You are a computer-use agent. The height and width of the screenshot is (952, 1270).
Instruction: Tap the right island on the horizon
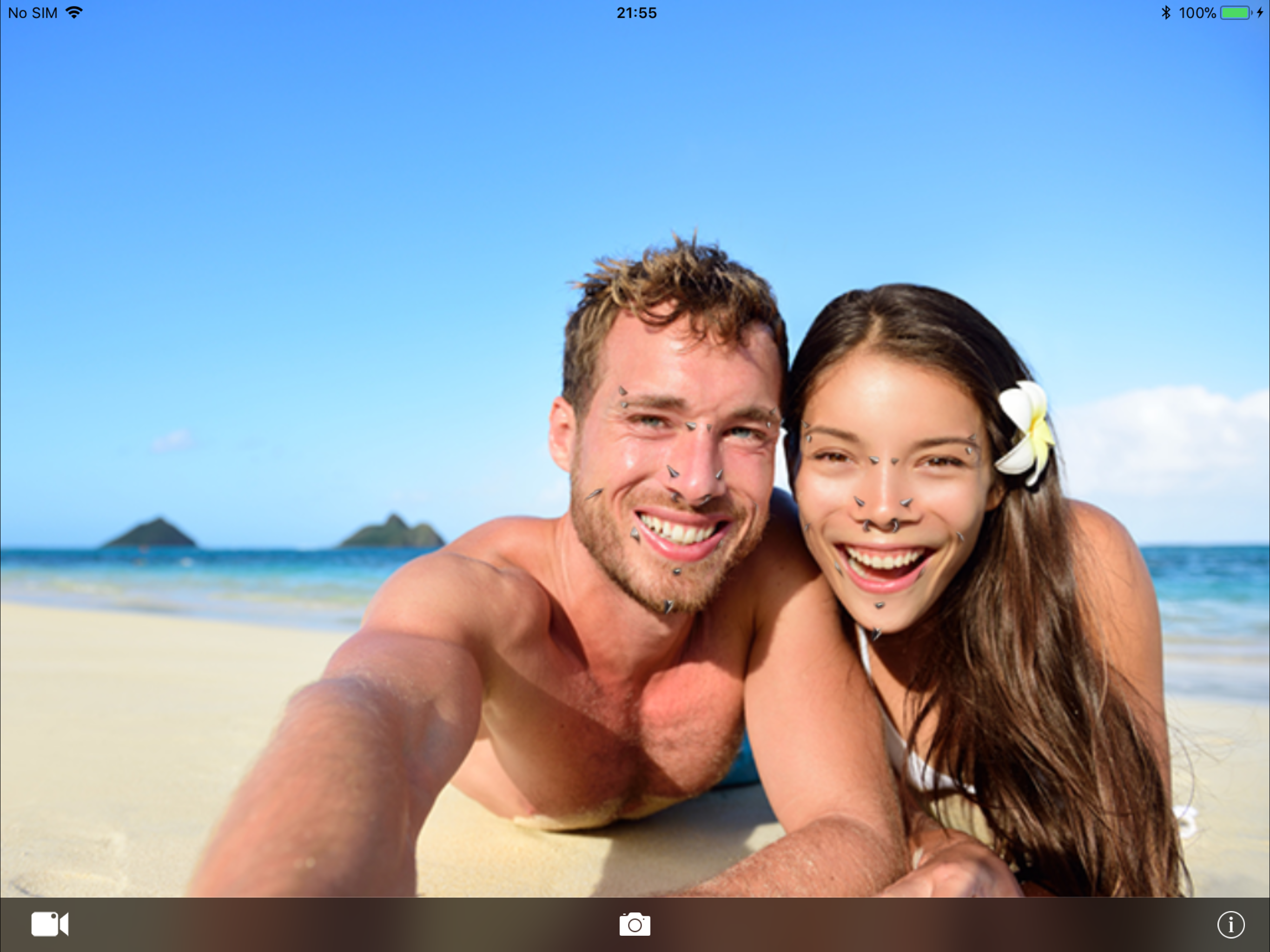tap(393, 533)
